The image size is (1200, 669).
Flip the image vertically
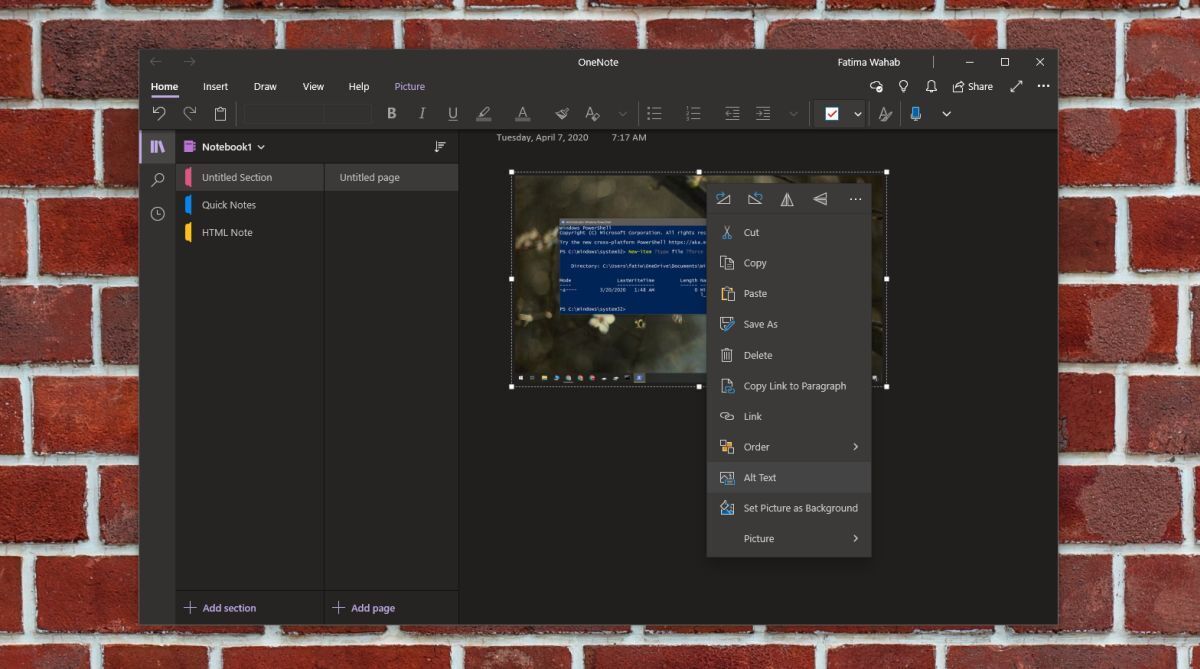point(819,198)
